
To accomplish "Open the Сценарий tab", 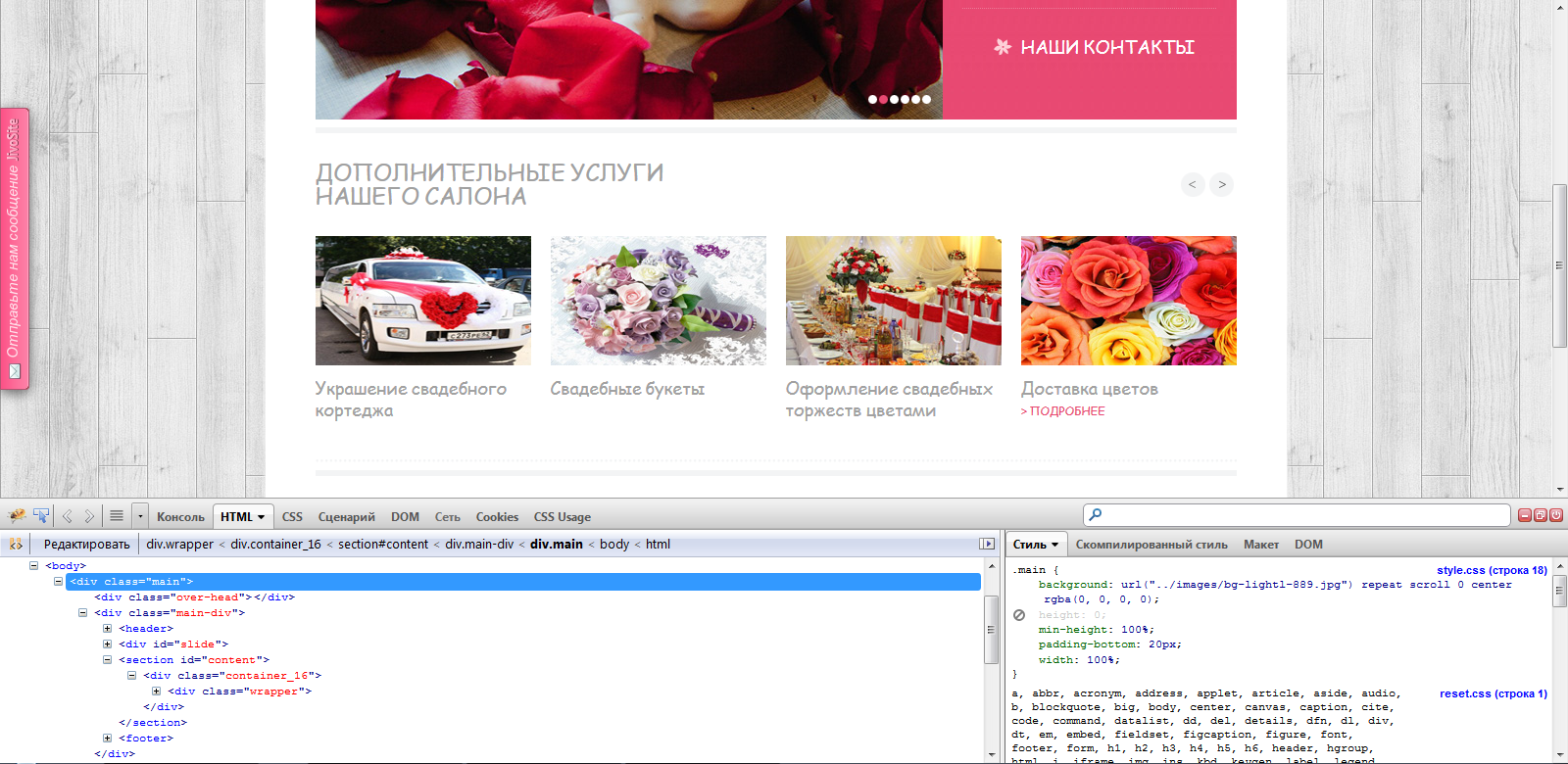I will (347, 516).
